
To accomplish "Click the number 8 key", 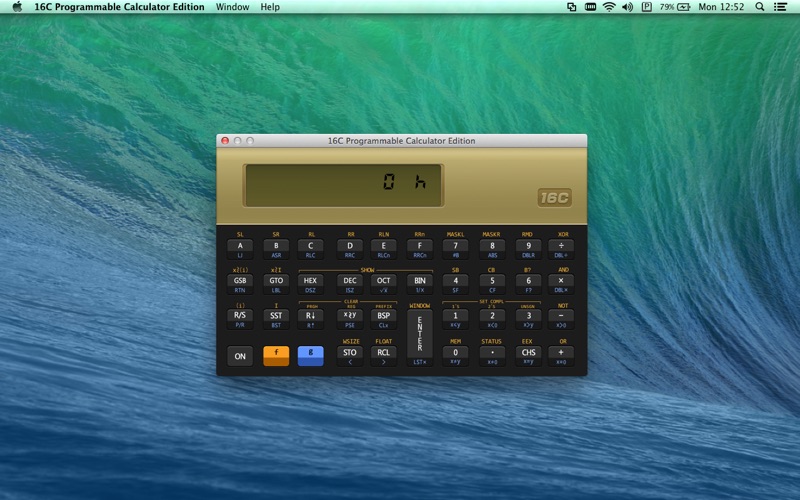I will [492, 249].
